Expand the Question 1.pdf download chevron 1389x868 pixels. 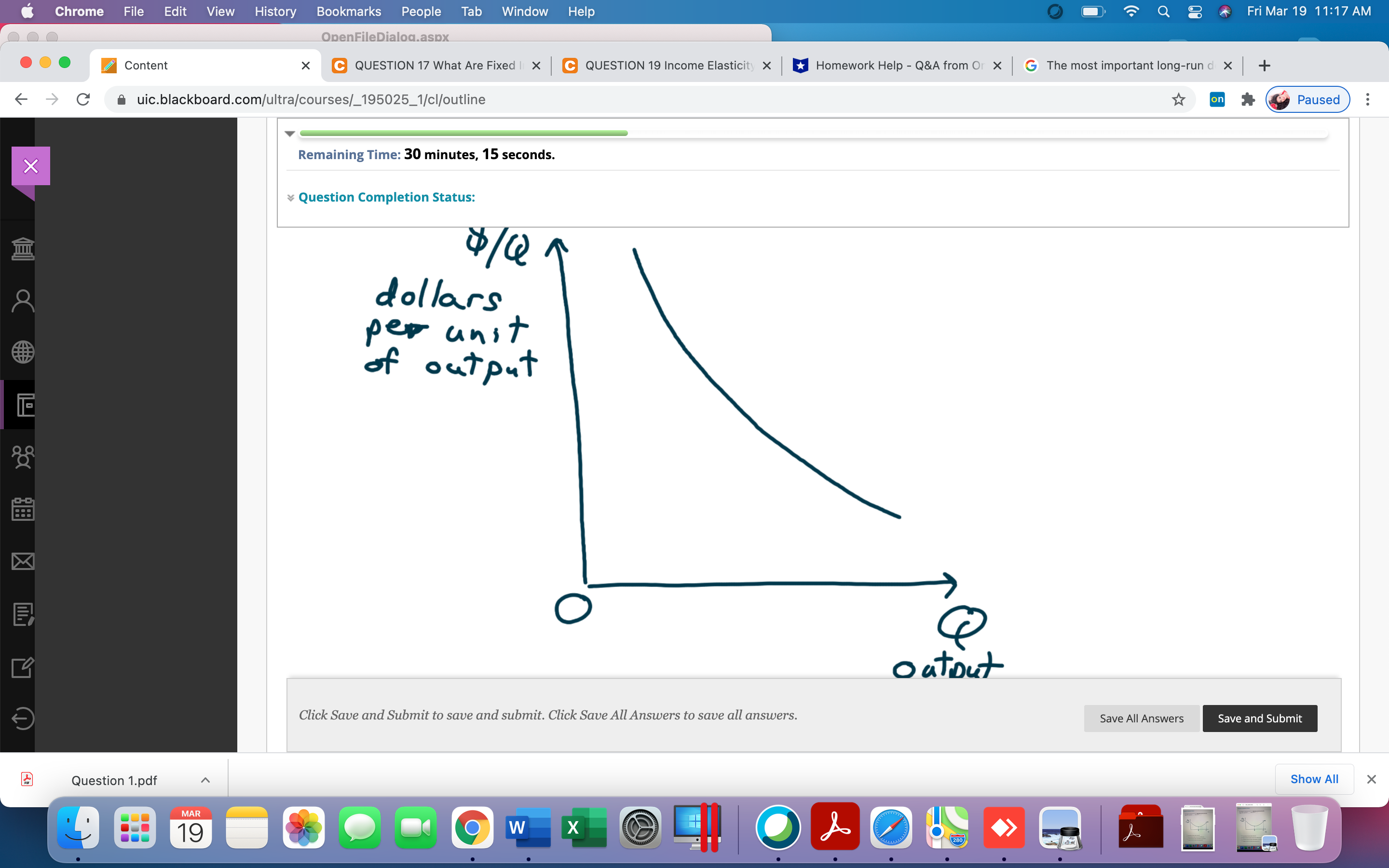click(206, 780)
